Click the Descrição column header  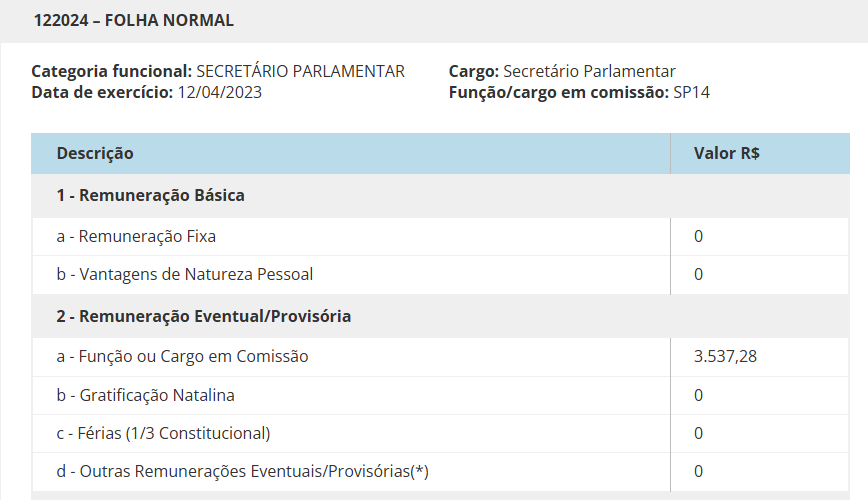click(95, 154)
